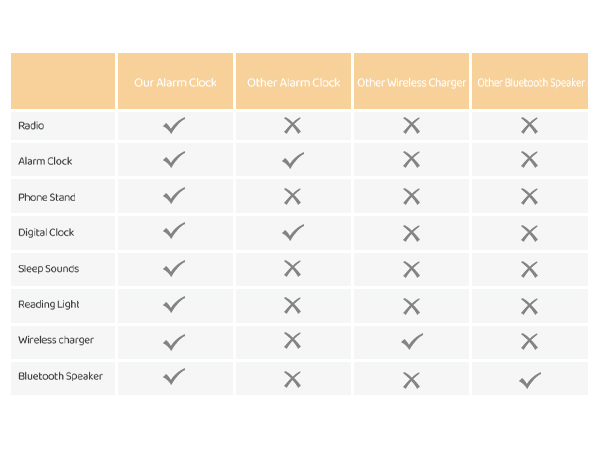This screenshot has width=600, height=450.
Task: Select the Our Alarm Clock column header
Action: (175, 82)
